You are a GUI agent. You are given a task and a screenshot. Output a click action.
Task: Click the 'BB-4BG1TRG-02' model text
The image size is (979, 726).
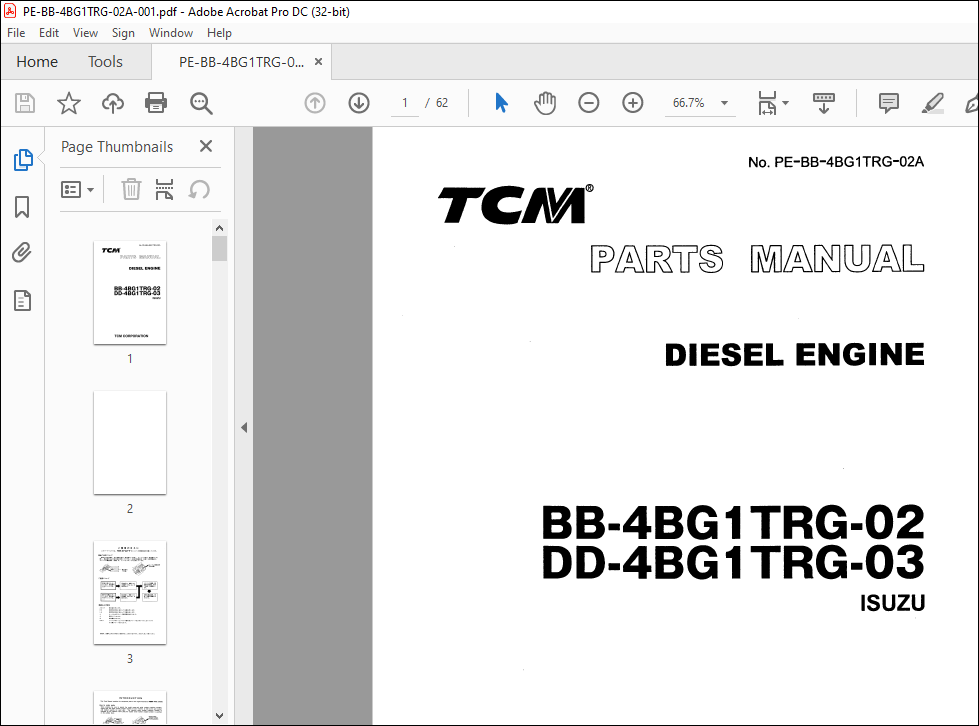[x=733, y=522]
